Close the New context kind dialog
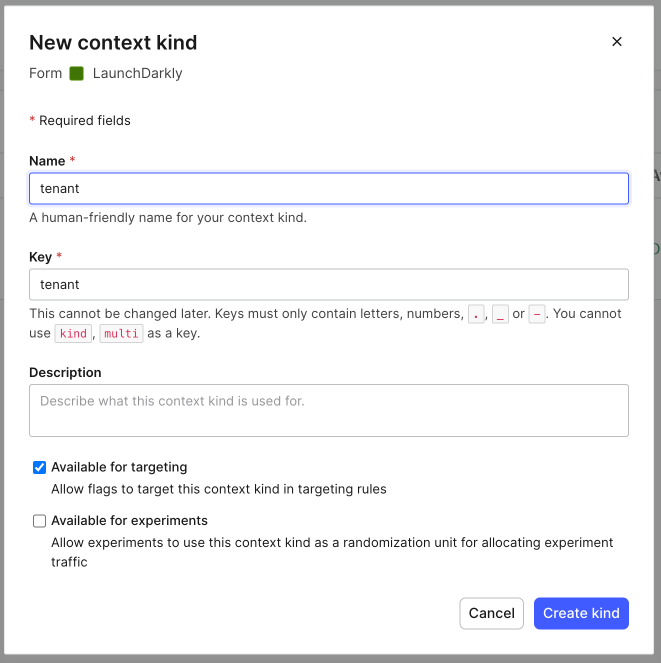Screen dimensions: 661x663 617,42
